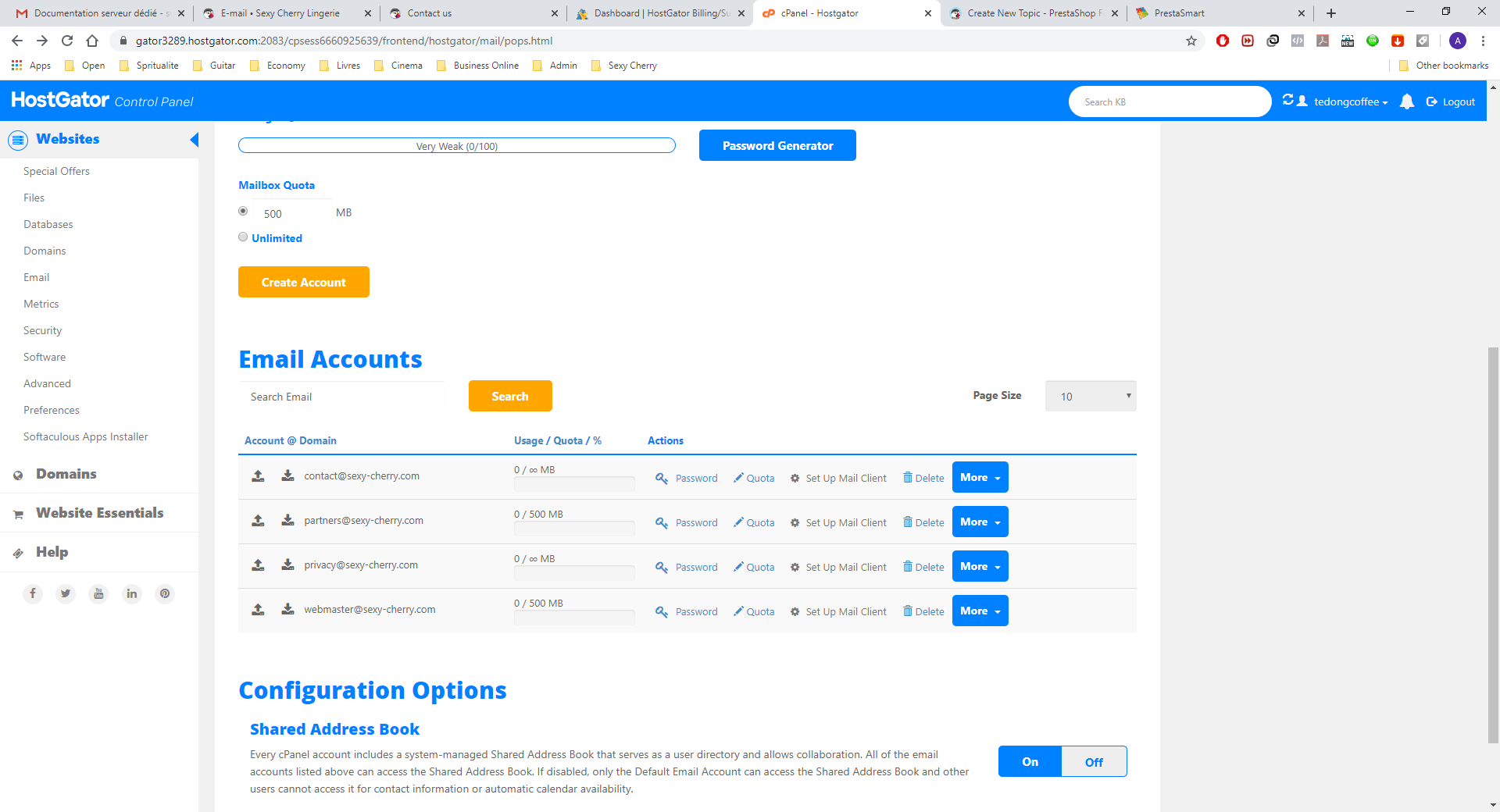Open More dropdown for partners@sexy-cherry.com
Screen dimensions: 1500x812
coord(980,522)
